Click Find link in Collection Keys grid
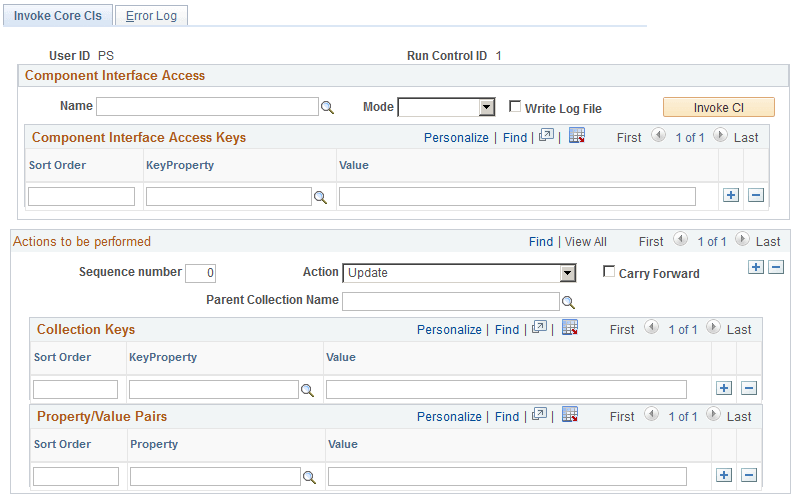Screen dimensions: 800x503 coord(507,329)
